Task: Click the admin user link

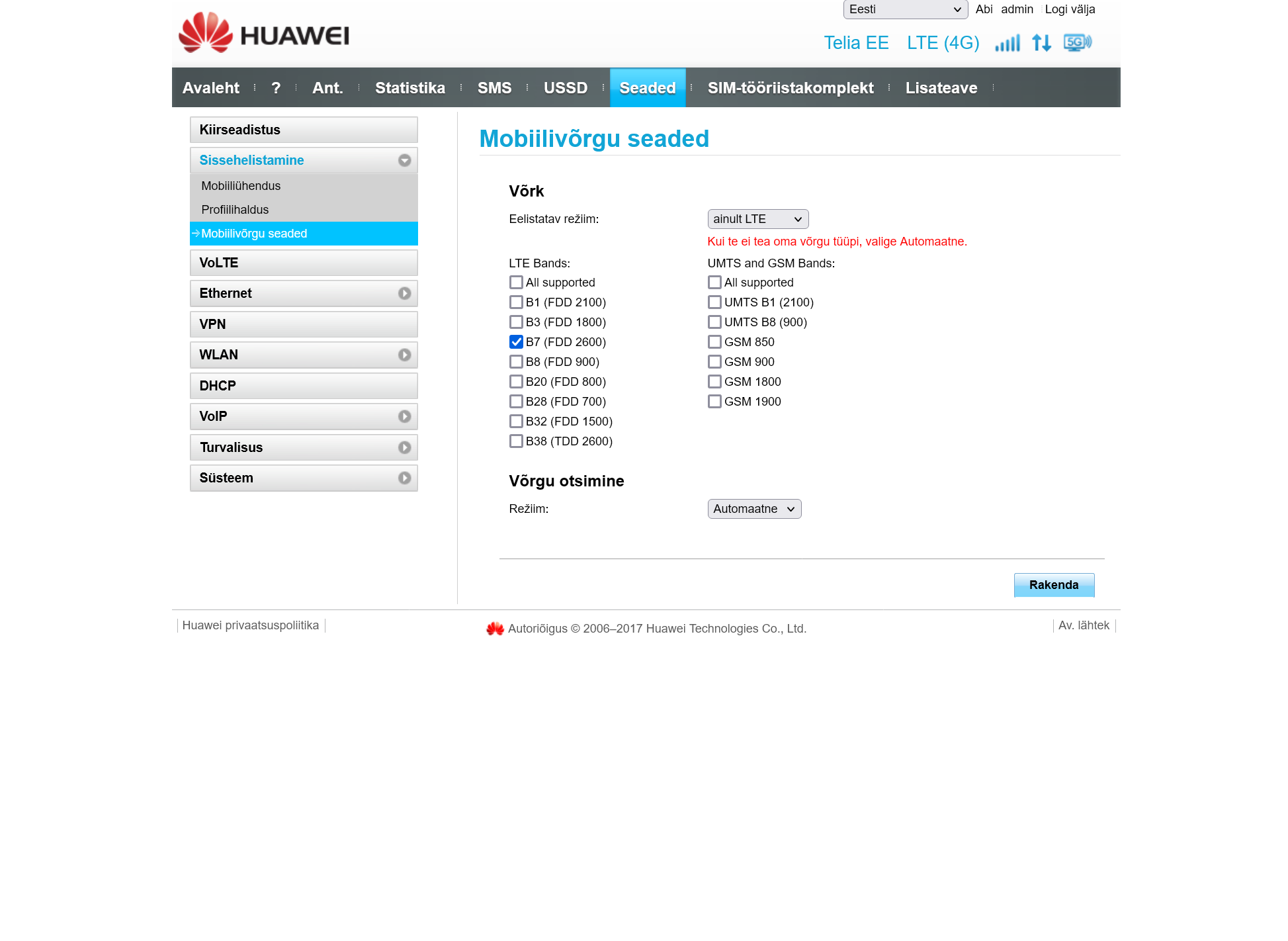Action: tap(1017, 9)
